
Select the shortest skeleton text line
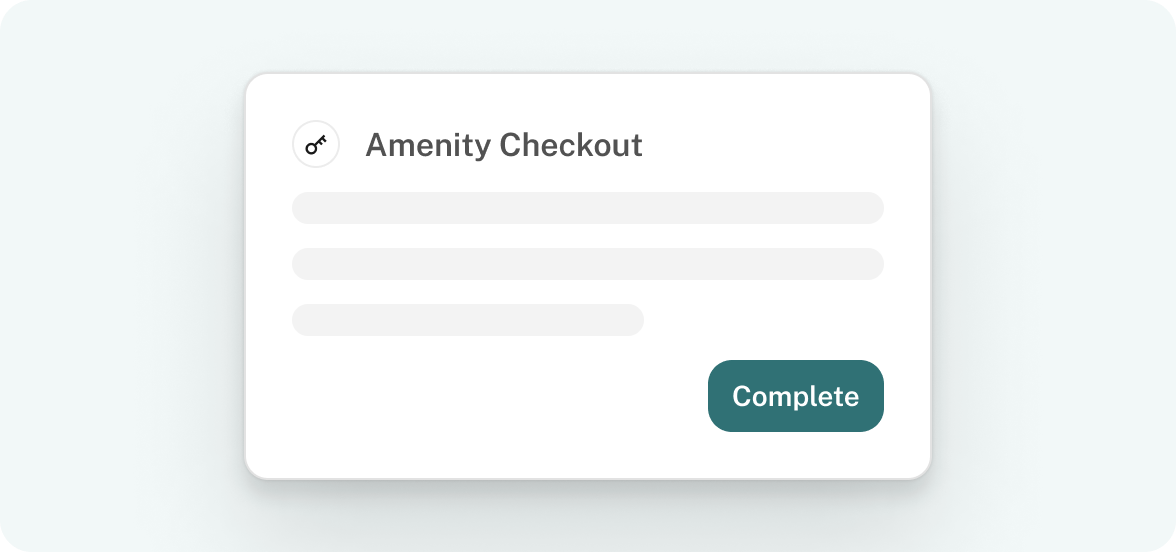point(468,320)
